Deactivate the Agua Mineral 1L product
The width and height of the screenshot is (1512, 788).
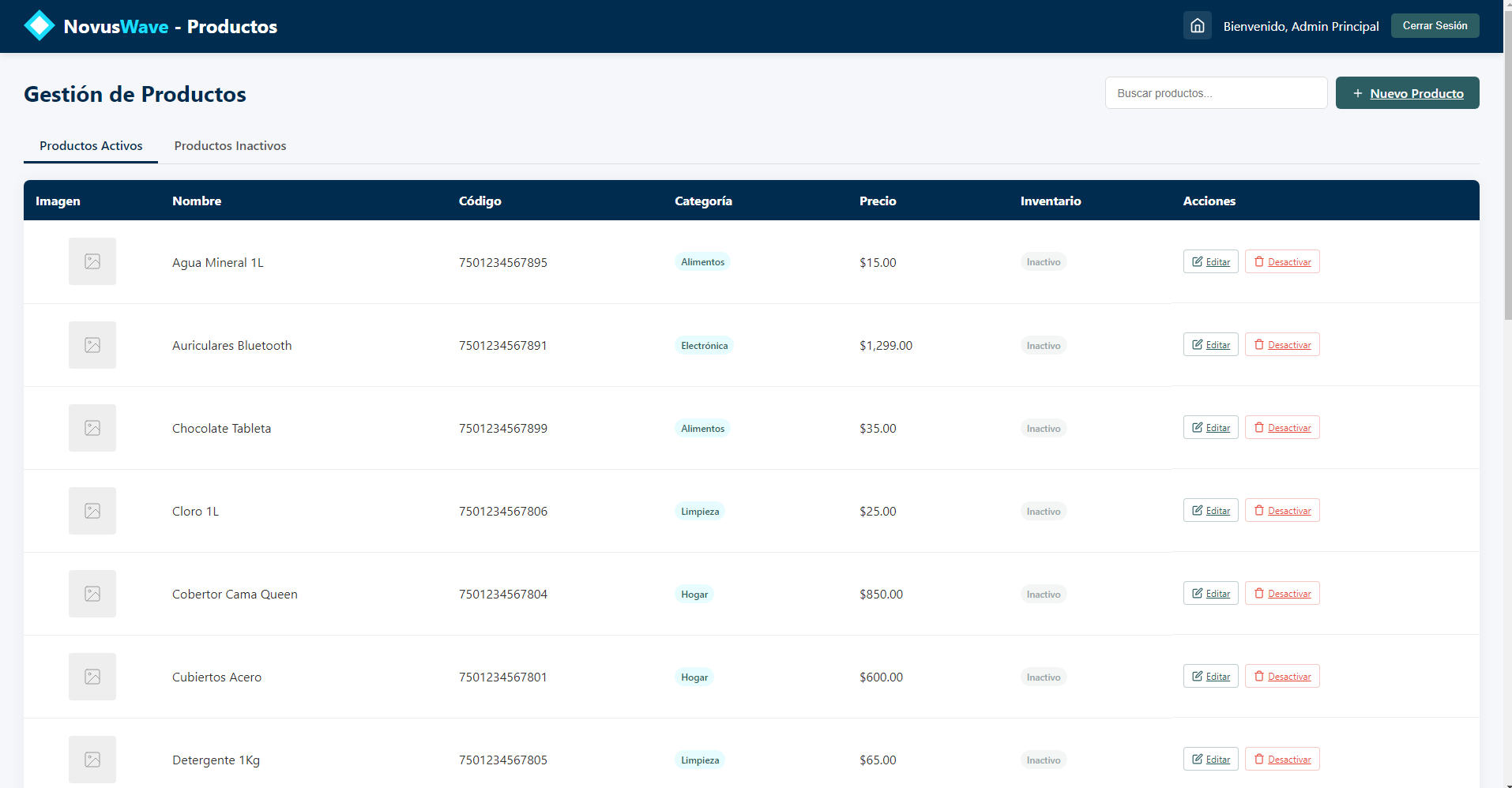tap(1281, 262)
